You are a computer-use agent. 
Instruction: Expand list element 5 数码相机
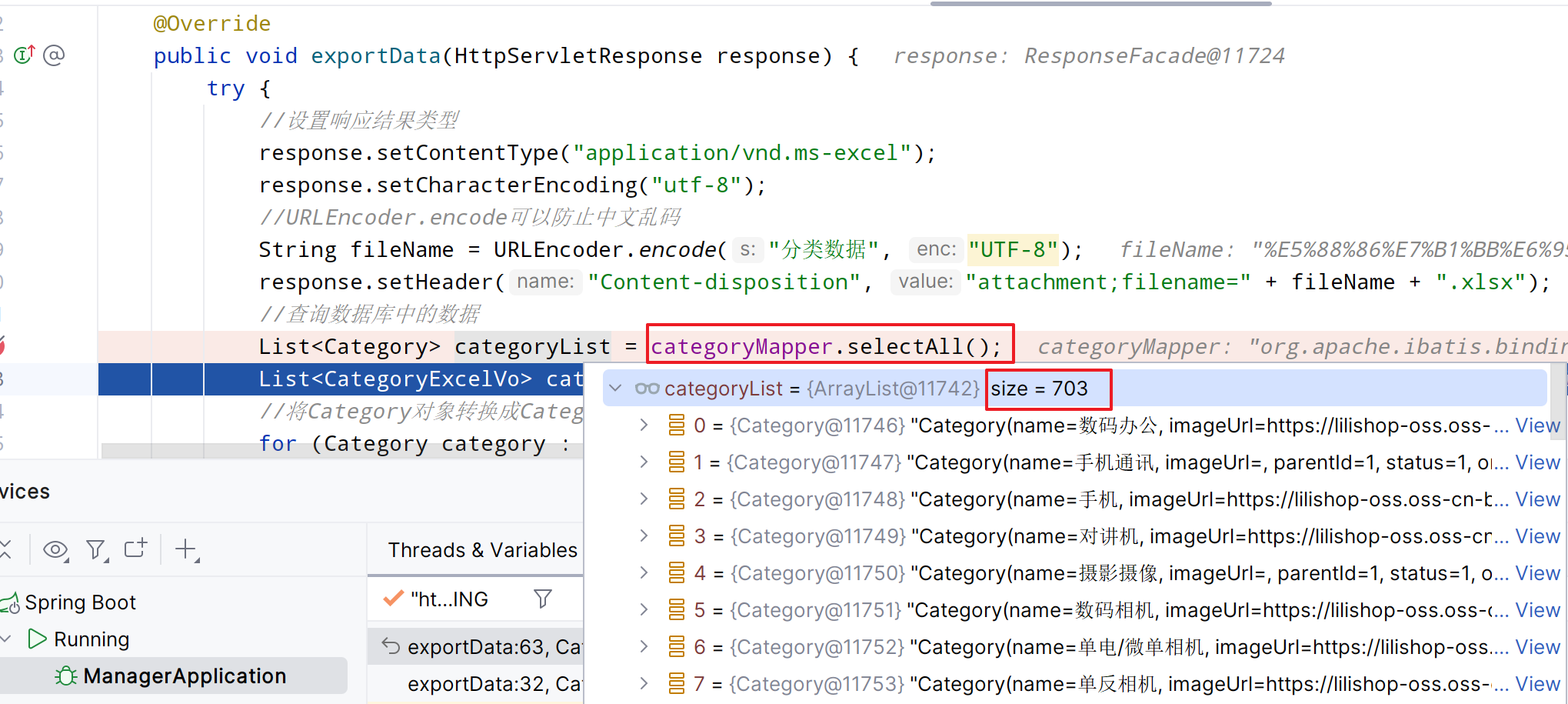tap(644, 610)
